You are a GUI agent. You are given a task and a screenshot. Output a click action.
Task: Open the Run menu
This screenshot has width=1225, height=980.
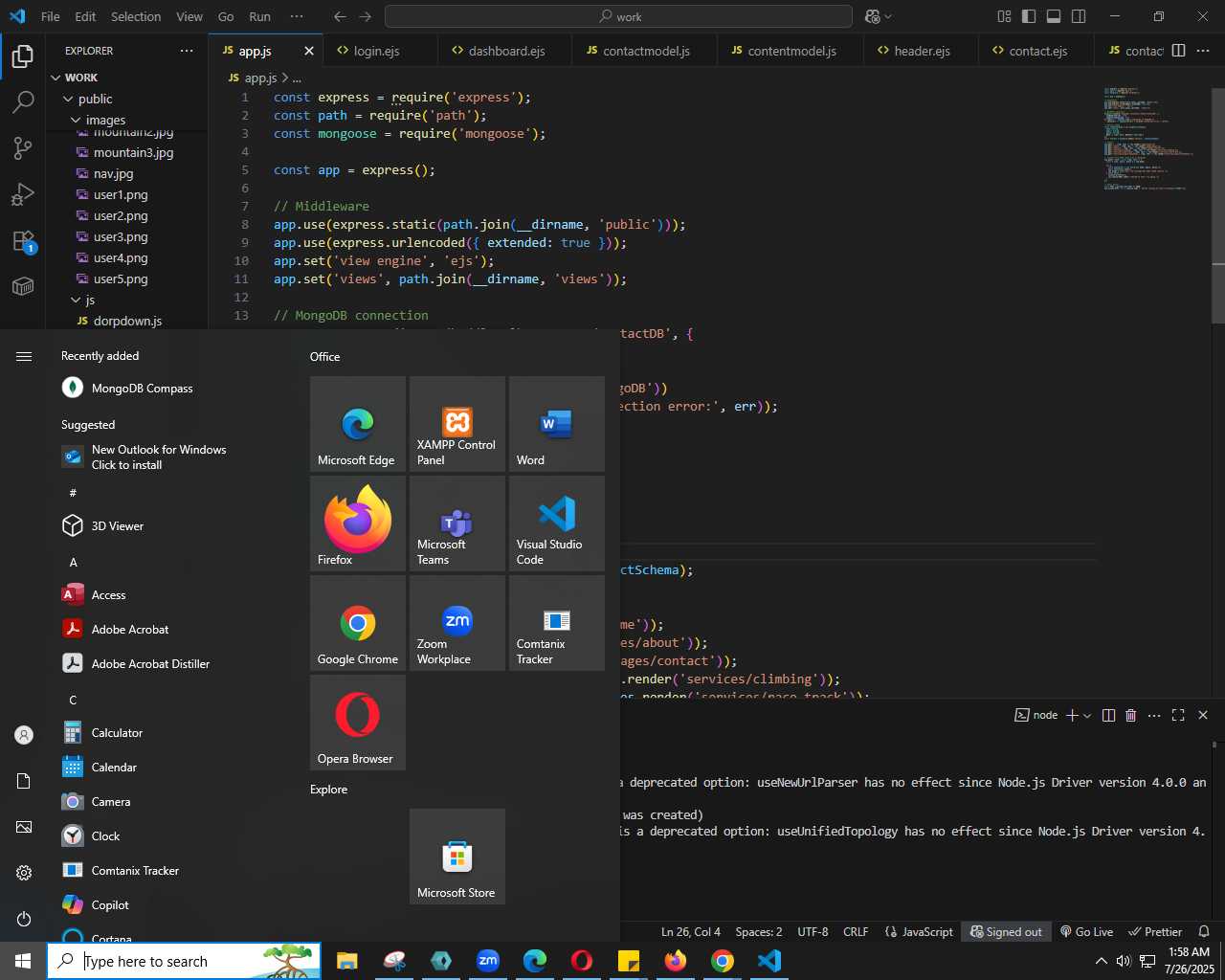tap(259, 16)
